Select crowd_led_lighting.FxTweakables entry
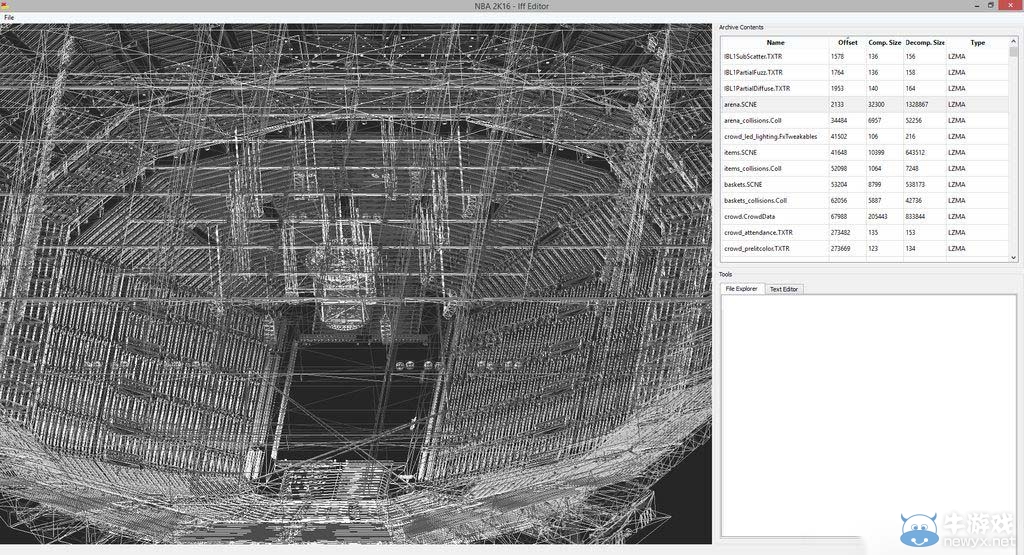The width and height of the screenshot is (1024, 555). tap(865, 136)
